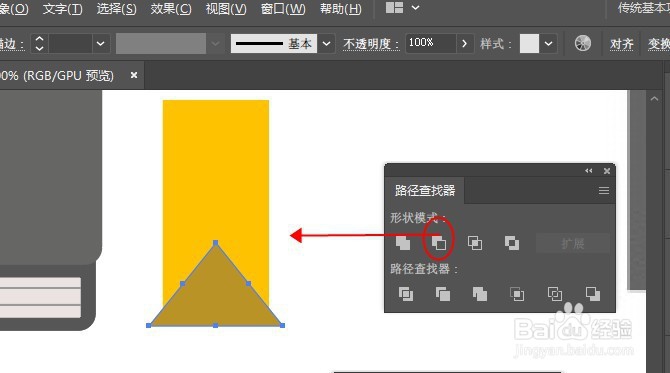Open the 窗口(W) menu
670x373 pixels.
[x=283, y=9]
